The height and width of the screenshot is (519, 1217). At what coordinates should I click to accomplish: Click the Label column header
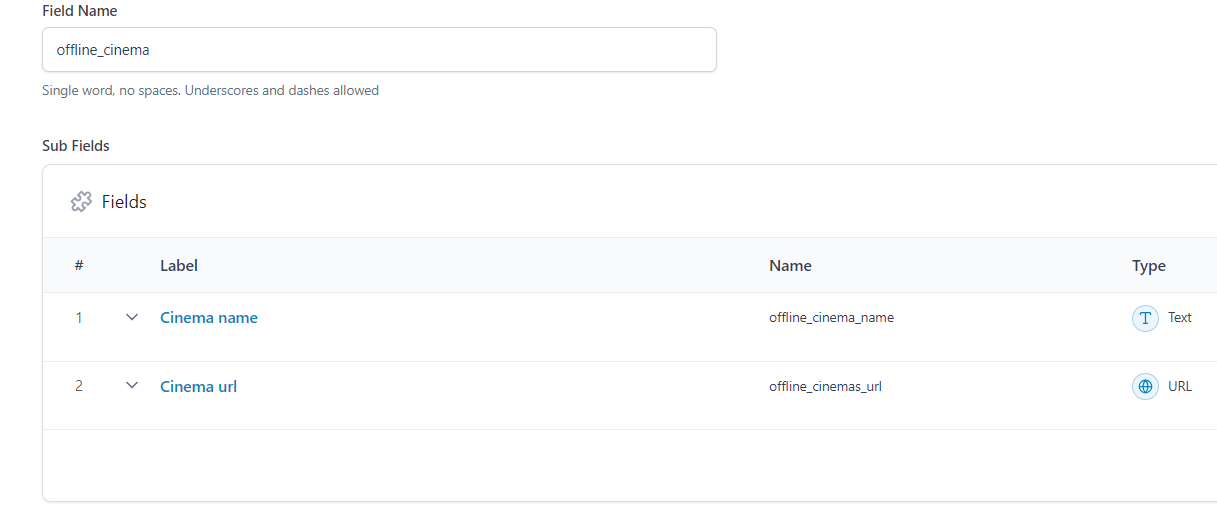point(179,266)
